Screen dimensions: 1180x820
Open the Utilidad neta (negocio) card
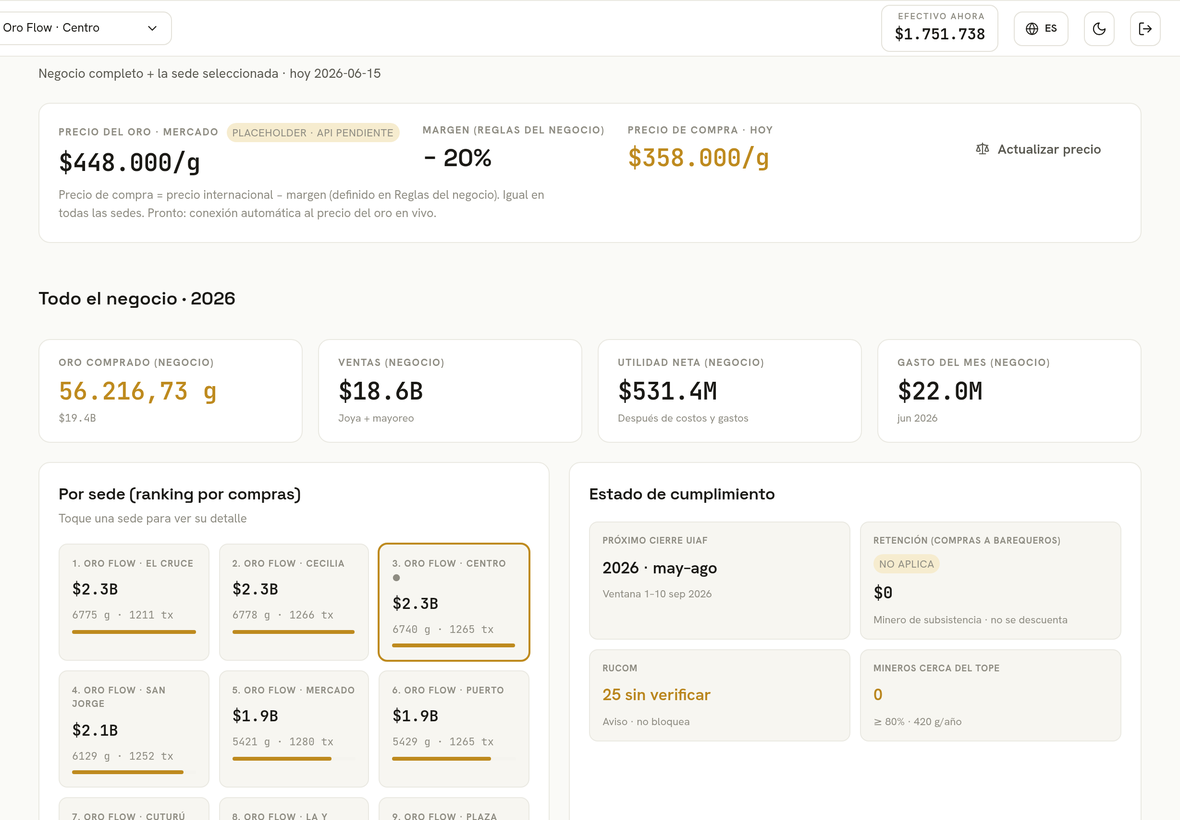click(x=729, y=390)
